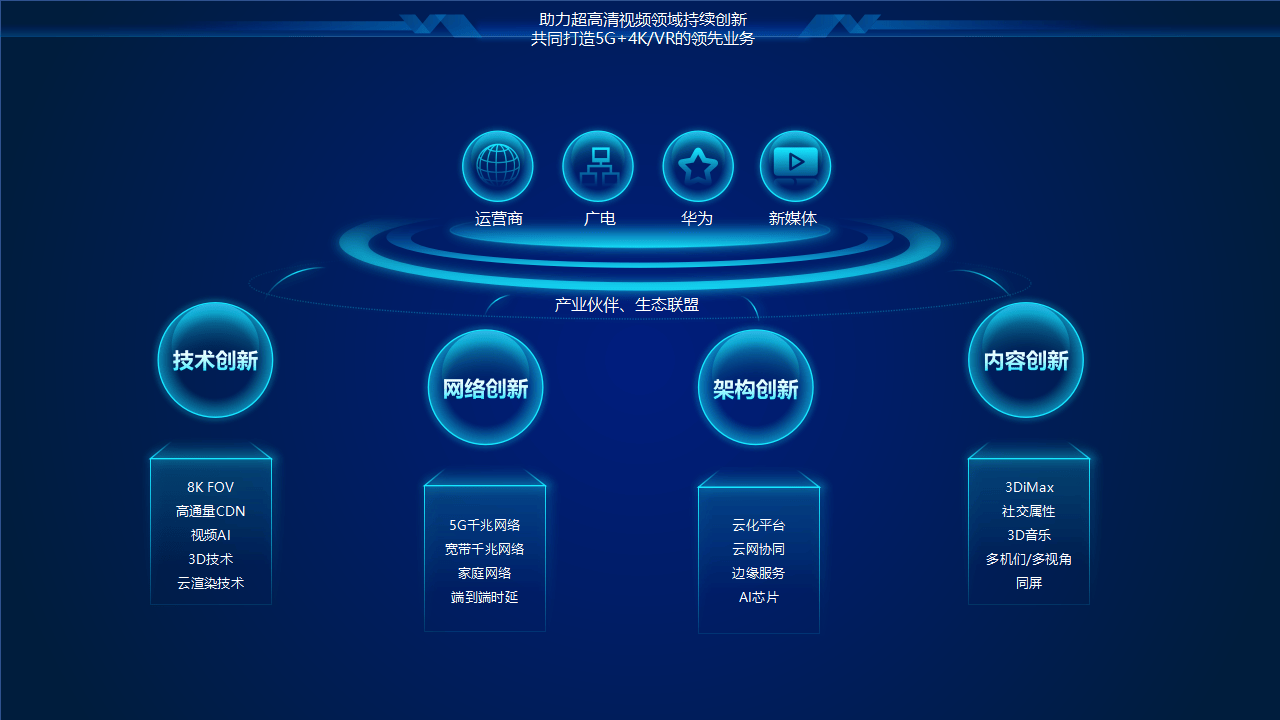Select 多机们/多视角 entry

point(1029,559)
